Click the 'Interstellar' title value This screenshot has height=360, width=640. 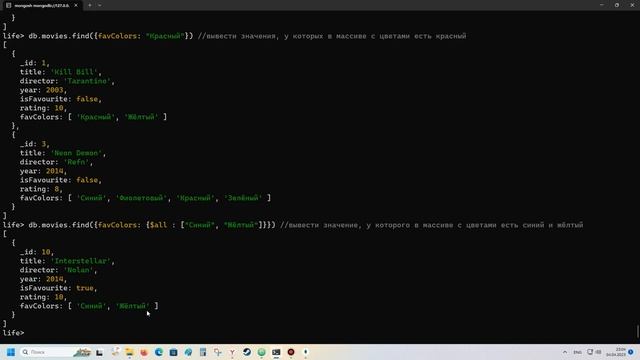(x=81, y=261)
